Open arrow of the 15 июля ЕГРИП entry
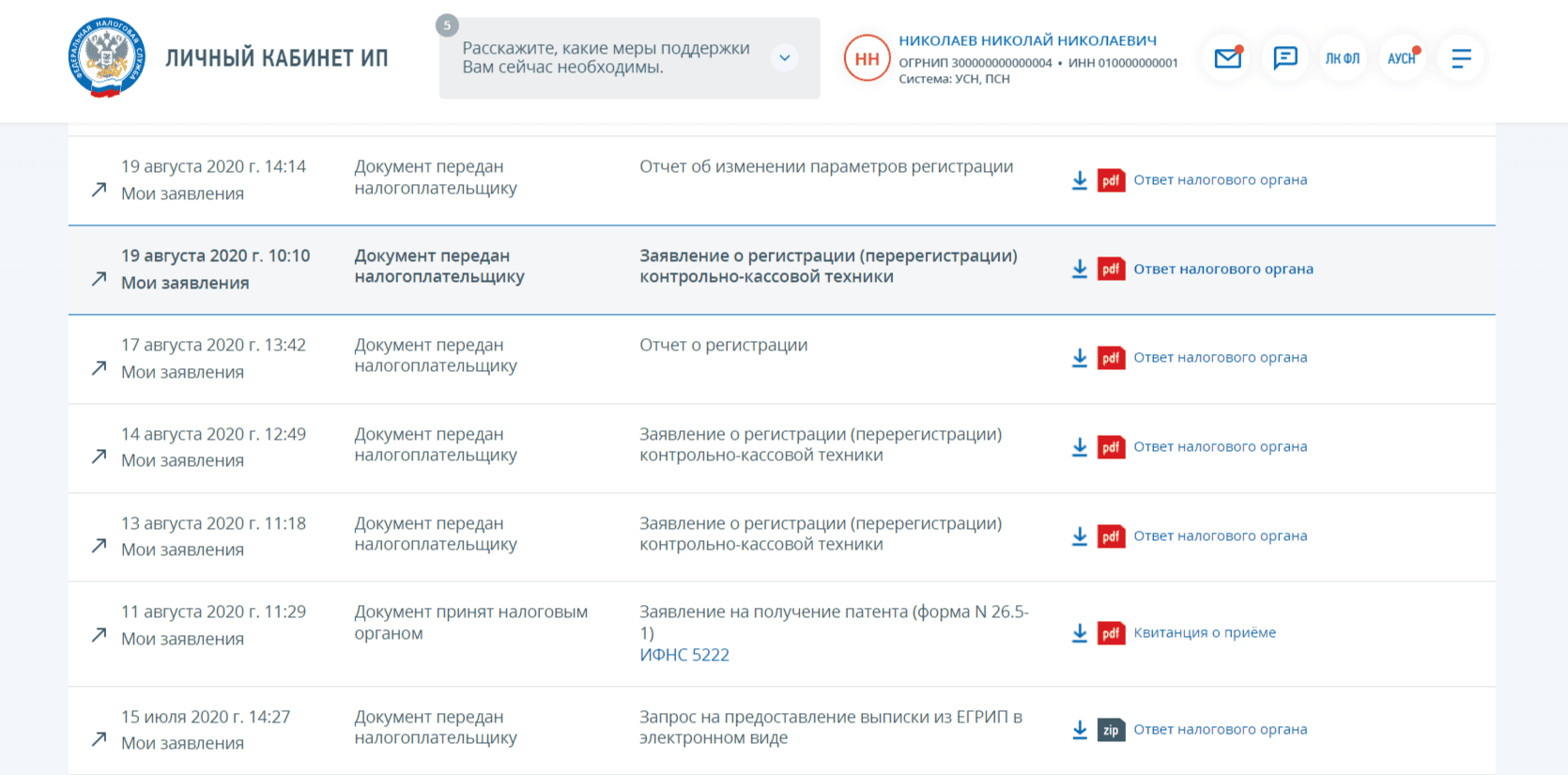This screenshot has height=775, width=1568. (x=98, y=739)
